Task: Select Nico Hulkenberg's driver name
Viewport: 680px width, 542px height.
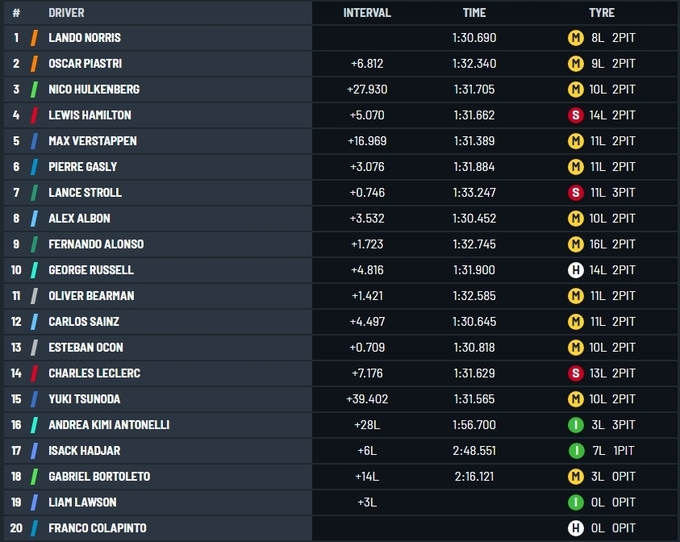Action: [94, 89]
